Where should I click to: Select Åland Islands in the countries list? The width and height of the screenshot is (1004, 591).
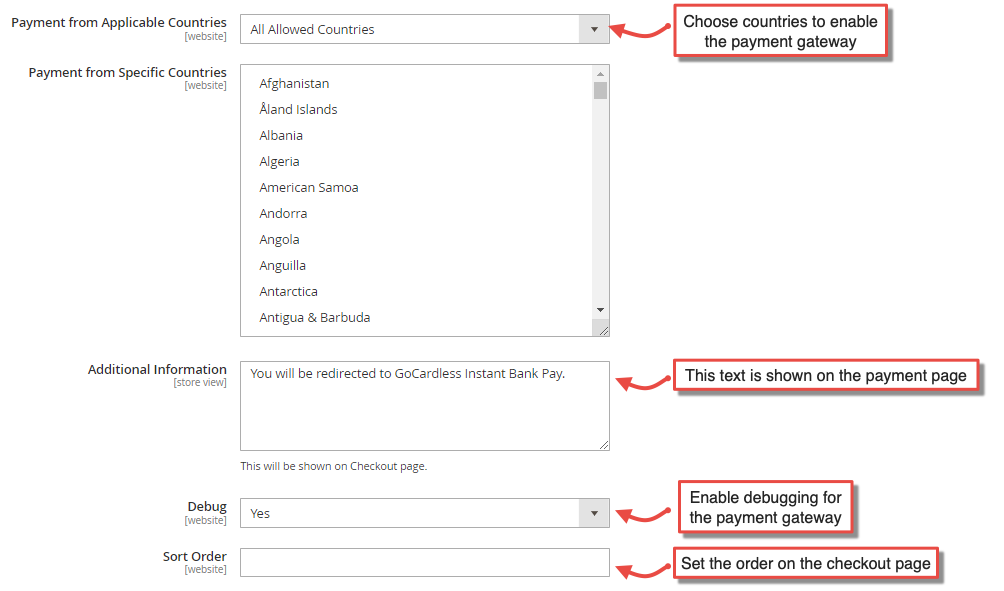298,110
